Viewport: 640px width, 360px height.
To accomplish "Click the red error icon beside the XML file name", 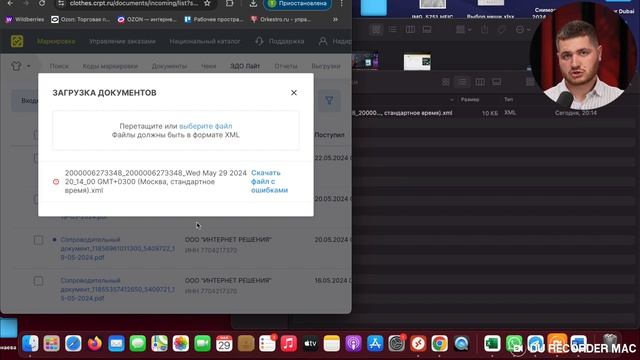I will pyautogui.click(x=56, y=182).
